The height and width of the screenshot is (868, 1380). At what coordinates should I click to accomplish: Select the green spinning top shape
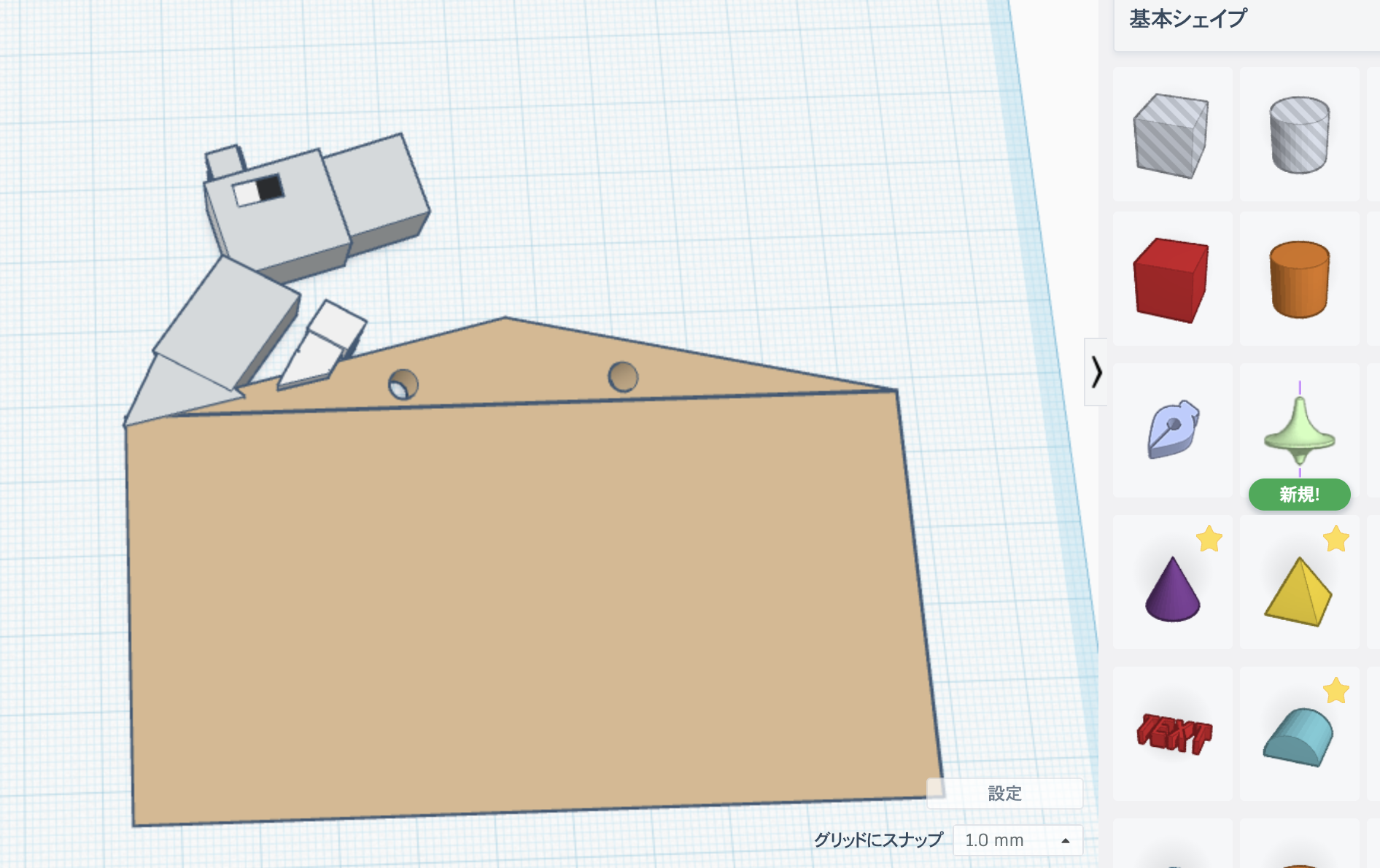click(1298, 430)
